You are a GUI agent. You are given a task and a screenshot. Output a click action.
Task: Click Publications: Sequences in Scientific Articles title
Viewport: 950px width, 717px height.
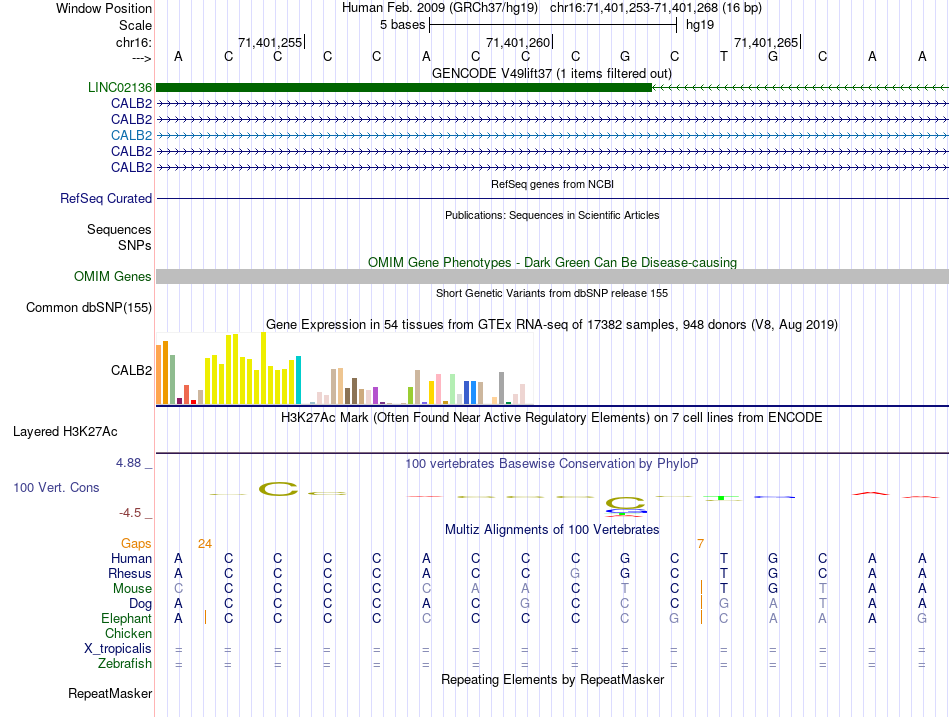point(552,215)
